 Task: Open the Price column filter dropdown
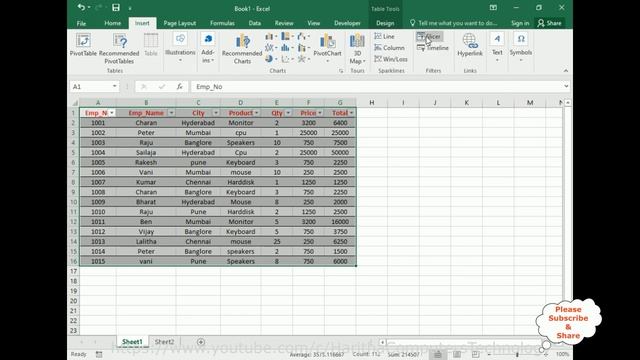[320, 113]
